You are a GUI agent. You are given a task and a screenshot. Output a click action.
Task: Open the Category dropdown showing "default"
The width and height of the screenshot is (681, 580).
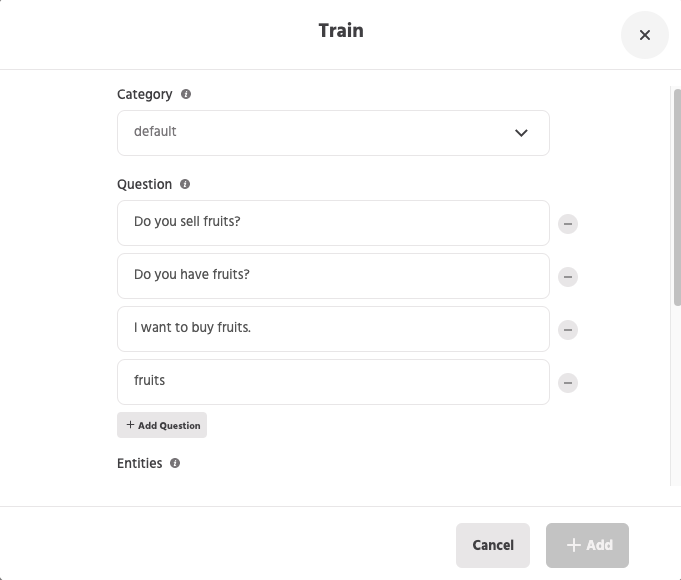tap(320, 132)
